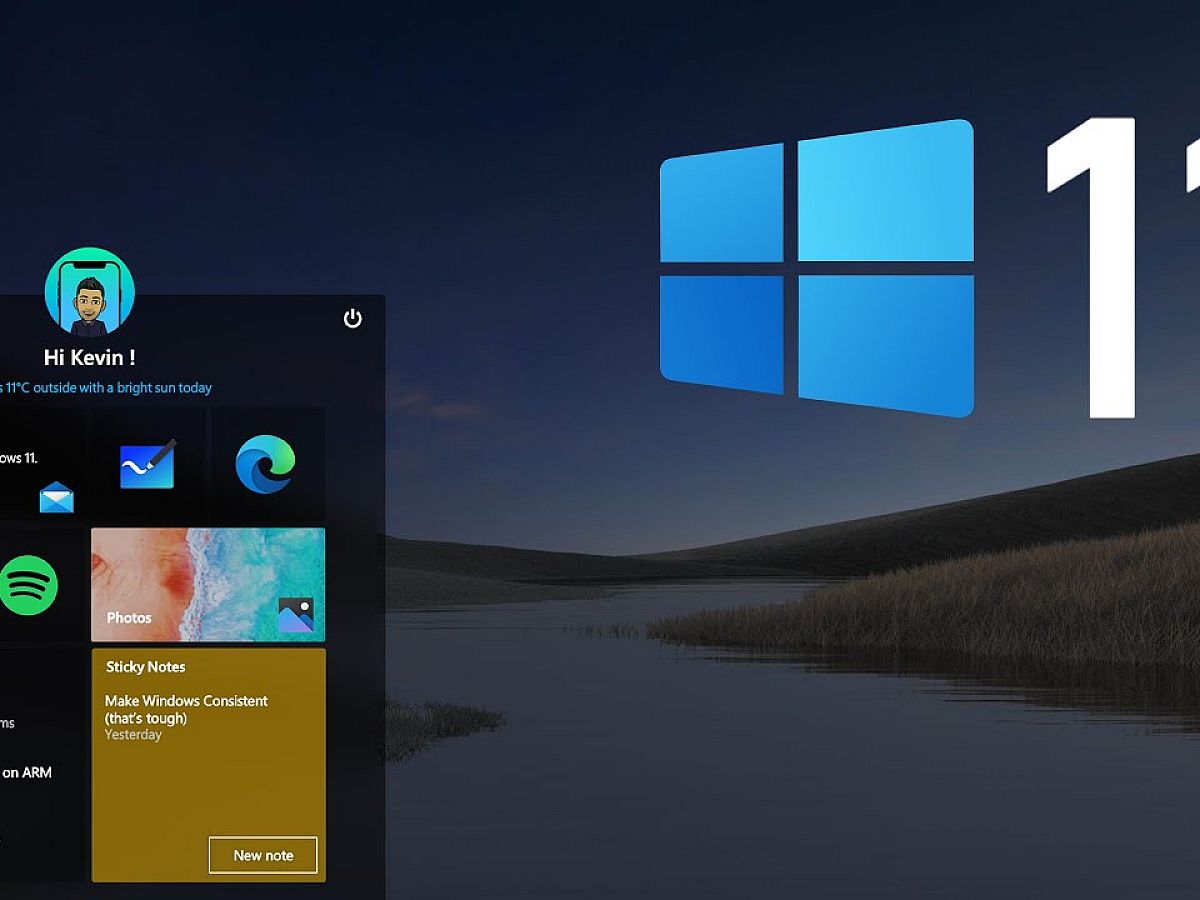Image resolution: width=1200 pixels, height=900 pixels.
Task: Launch the Spotify app icon
Action: point(28,585)
